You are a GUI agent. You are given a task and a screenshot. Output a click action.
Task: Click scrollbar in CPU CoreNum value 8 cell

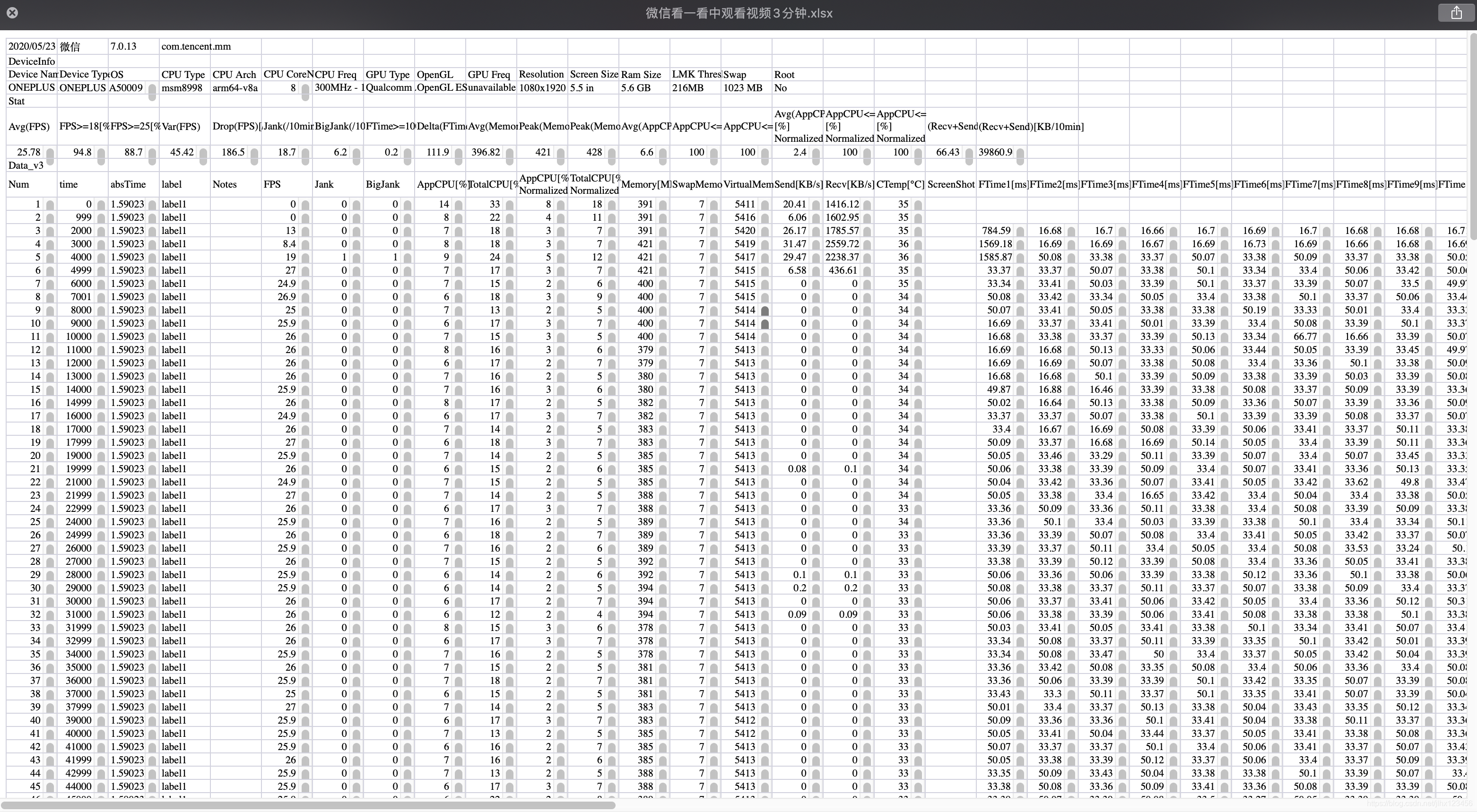tap(305, 91)
